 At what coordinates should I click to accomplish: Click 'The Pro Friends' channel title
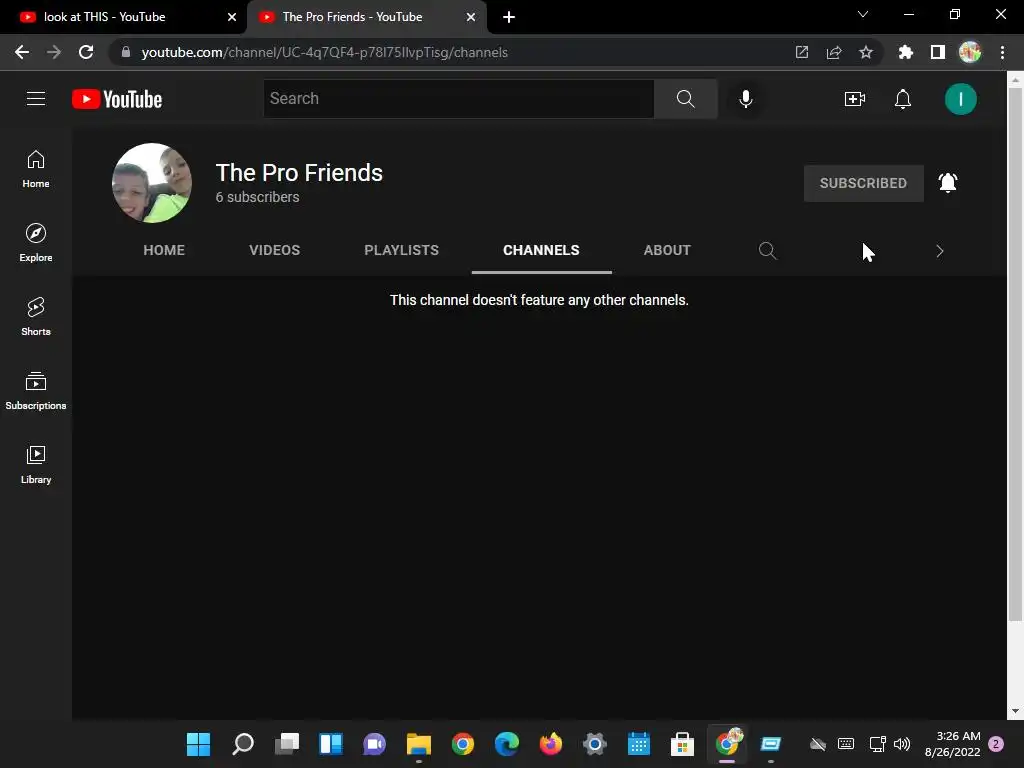point(299,173)
